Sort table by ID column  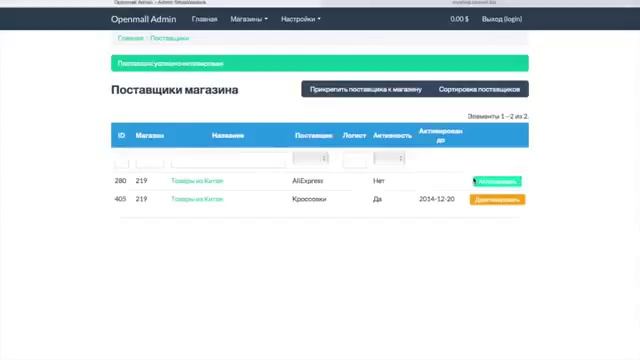tap(121, 136)
